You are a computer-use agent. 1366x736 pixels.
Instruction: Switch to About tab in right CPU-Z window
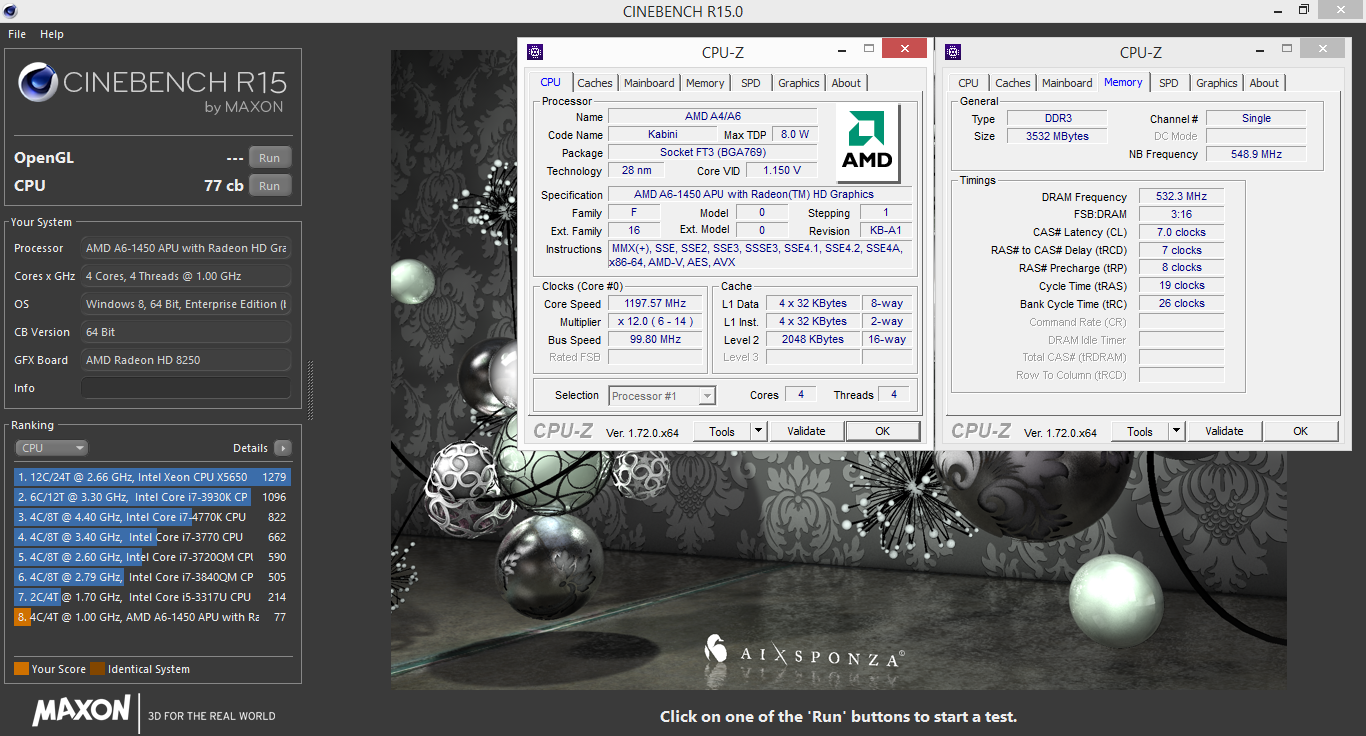pyautogui.click(x=1264, y=83)
